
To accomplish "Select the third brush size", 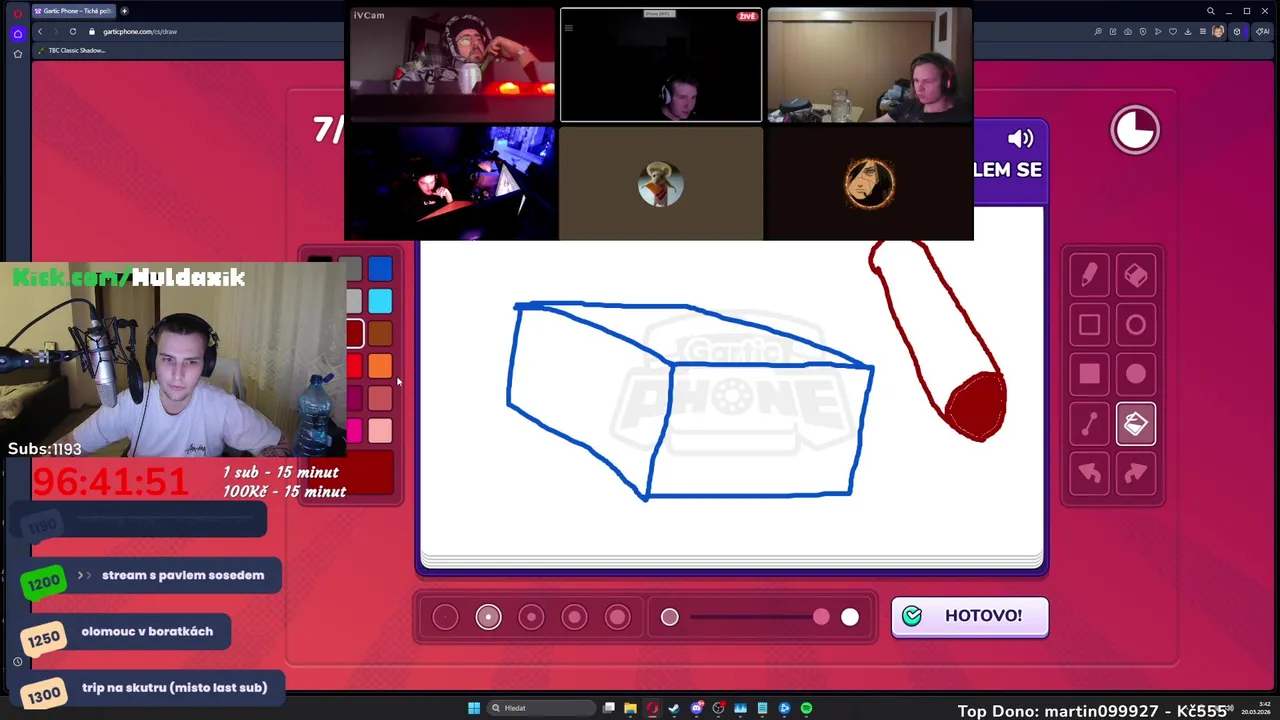I will pos(531,617).
